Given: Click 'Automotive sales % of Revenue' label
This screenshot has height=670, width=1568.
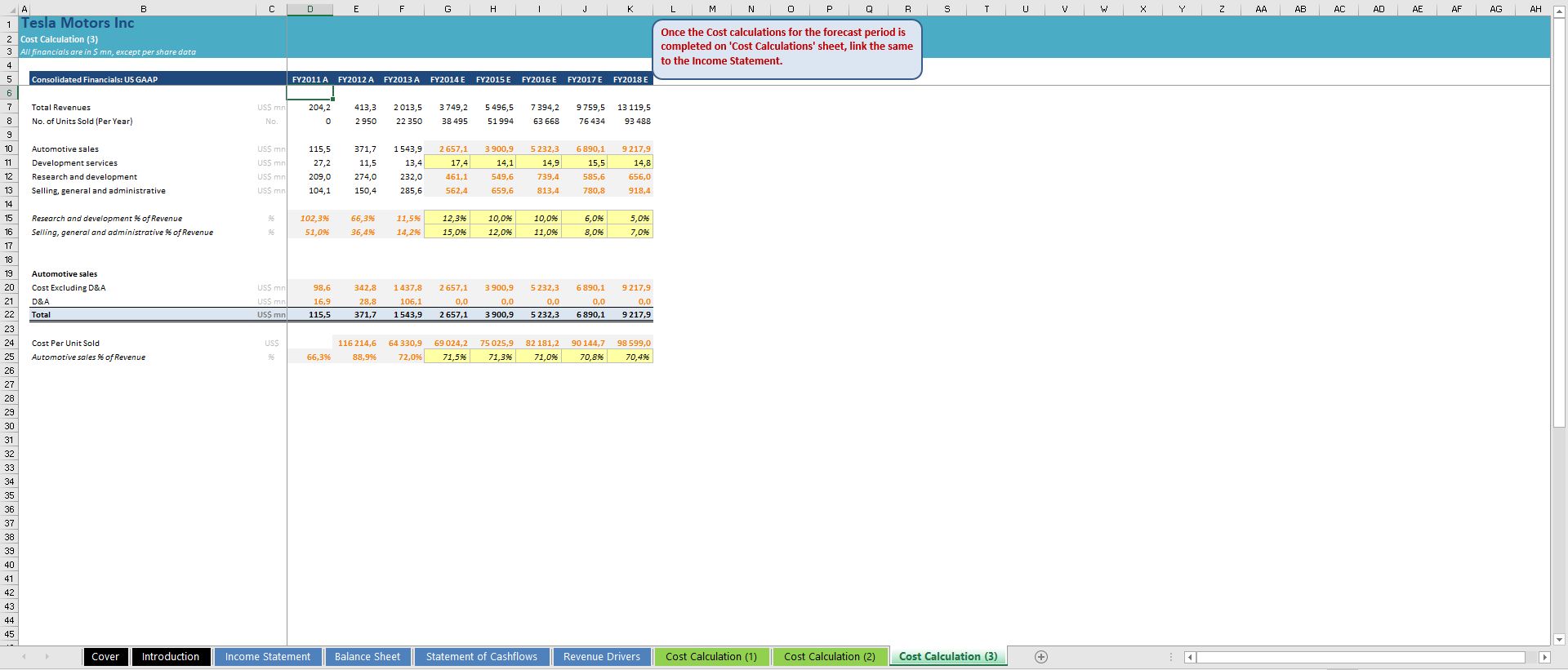Looking at the screenshot, I should [88, 357].
